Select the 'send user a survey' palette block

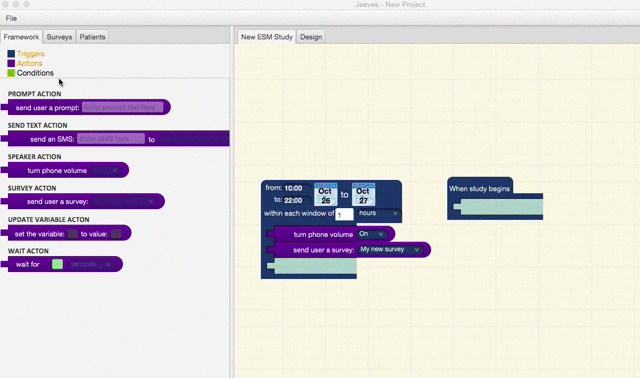(x=83, y=201)
